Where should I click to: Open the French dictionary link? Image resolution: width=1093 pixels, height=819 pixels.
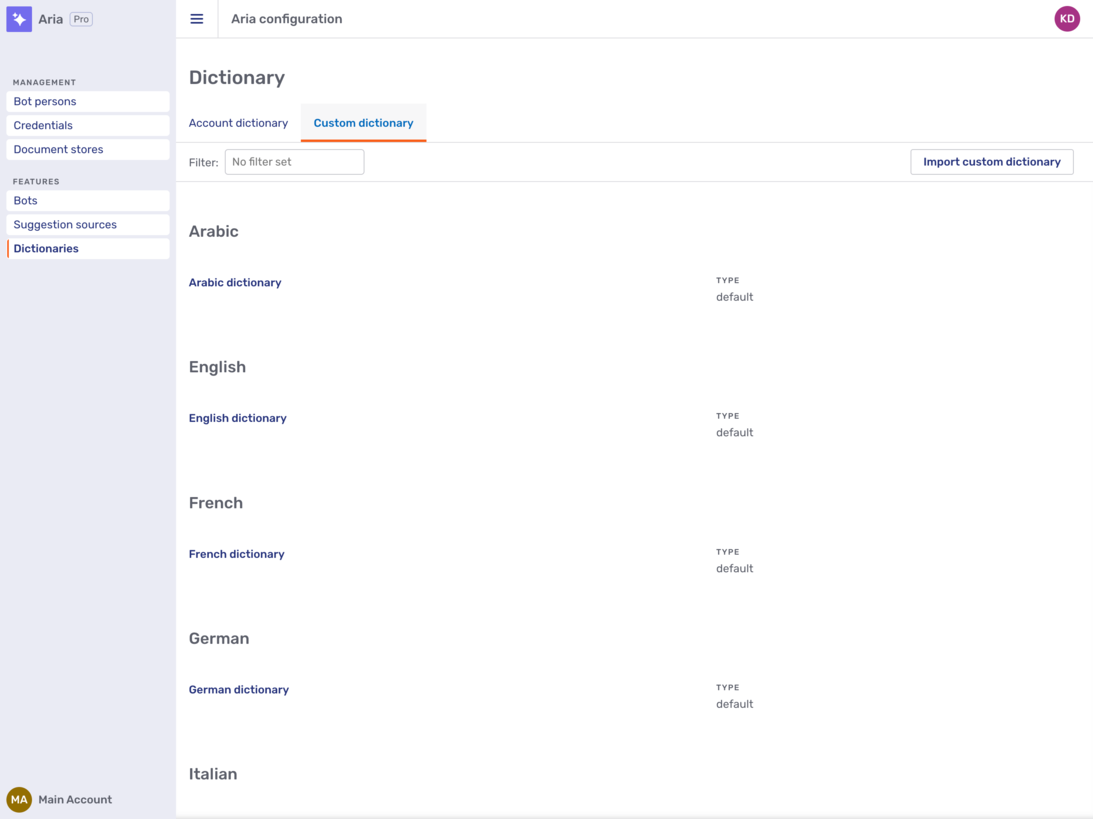236,554
